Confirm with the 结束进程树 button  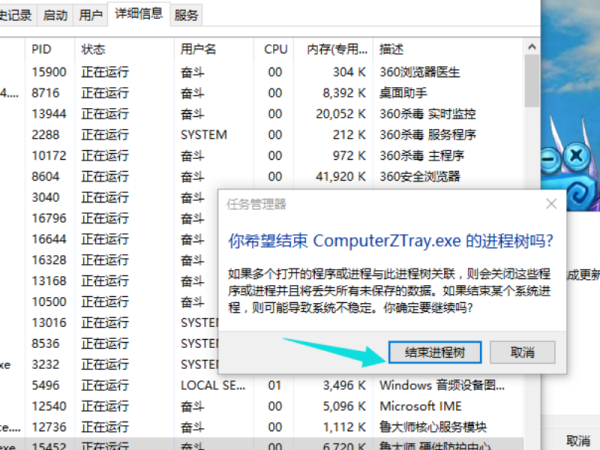coord(435,352)
